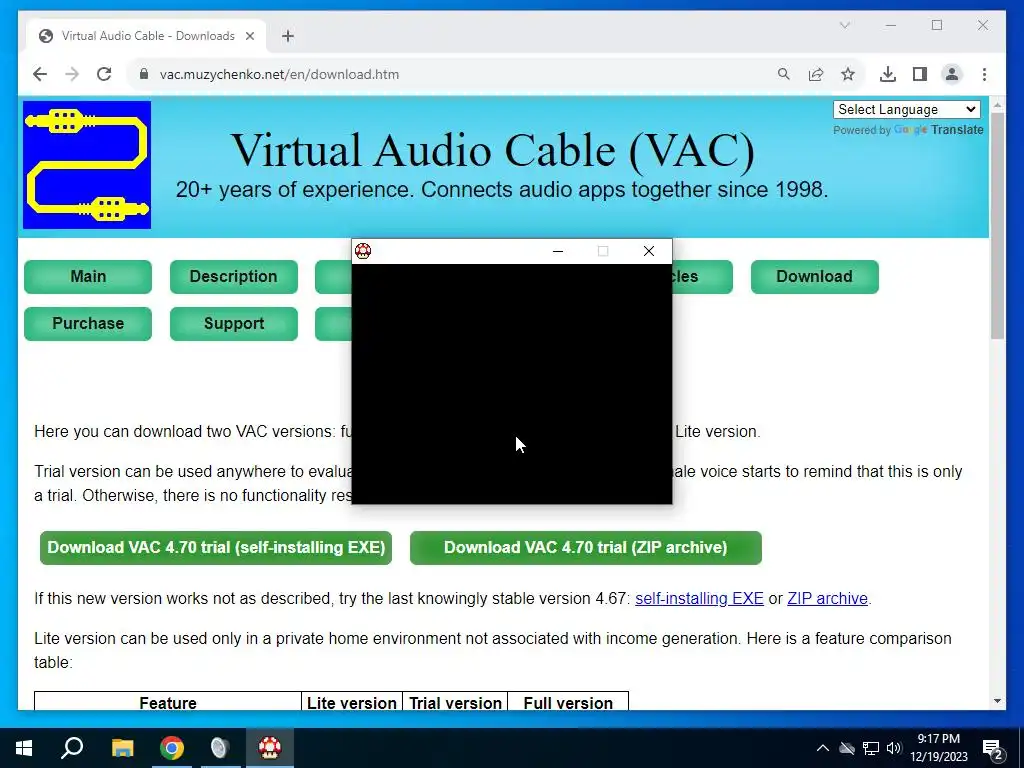Click the mushroom icon in black window title

[363, 251]
